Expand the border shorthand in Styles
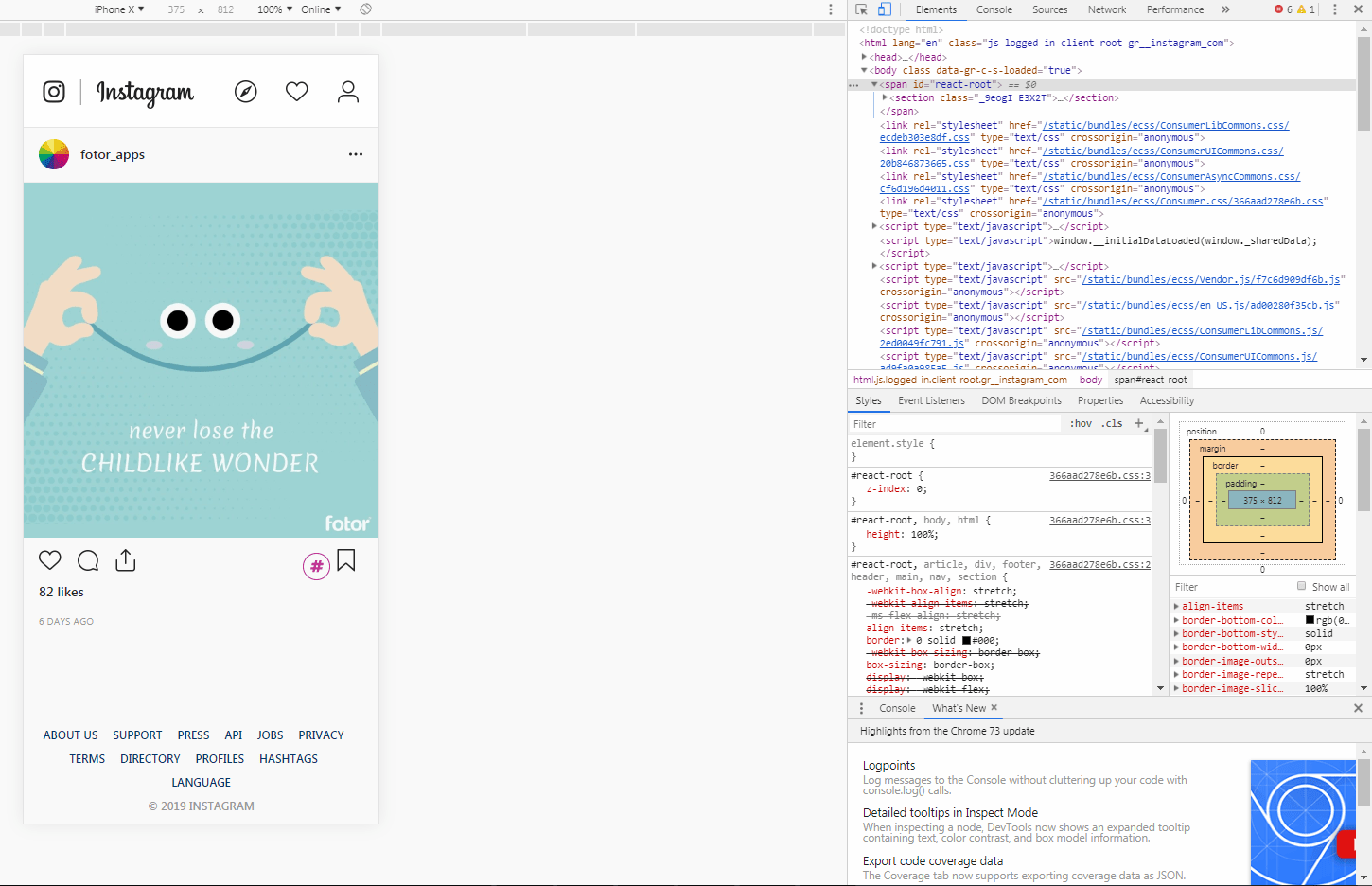Image resolution: width=1372 pixels, height=886 pixels. 908,640
